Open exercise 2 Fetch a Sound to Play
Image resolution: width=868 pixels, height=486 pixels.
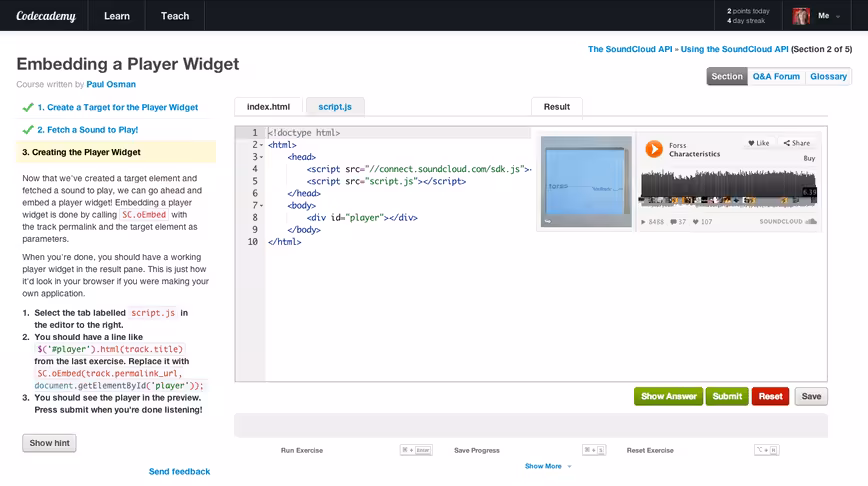87,130
